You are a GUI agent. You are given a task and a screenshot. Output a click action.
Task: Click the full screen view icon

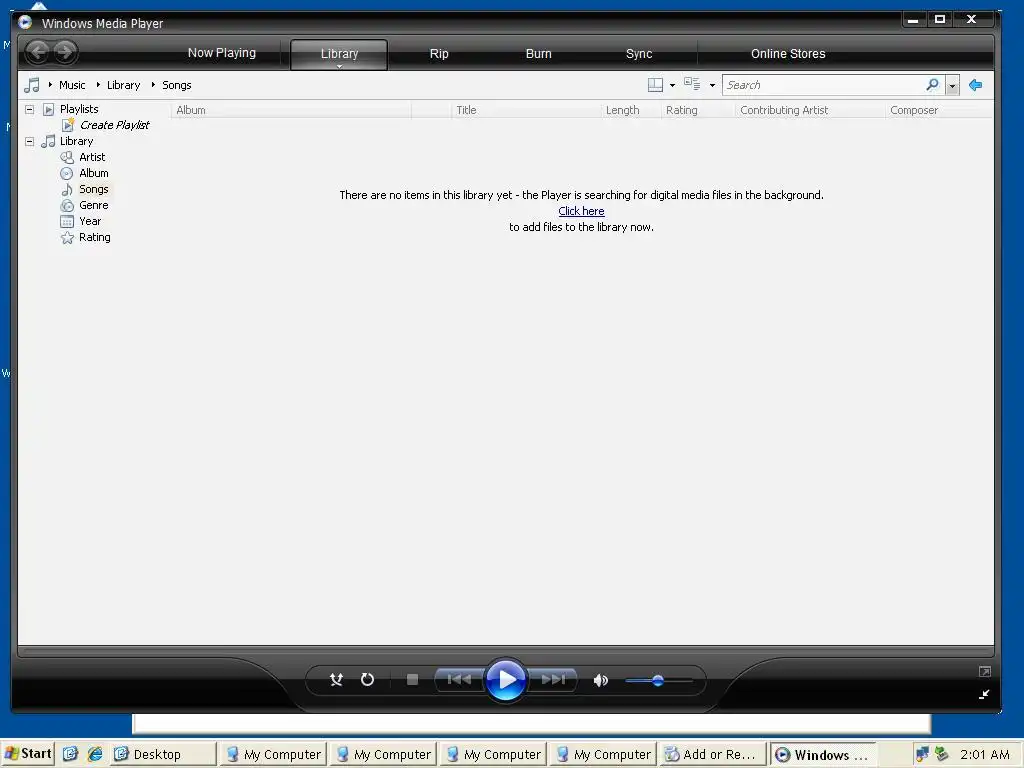pyautogui.click(x=985, y=671)
